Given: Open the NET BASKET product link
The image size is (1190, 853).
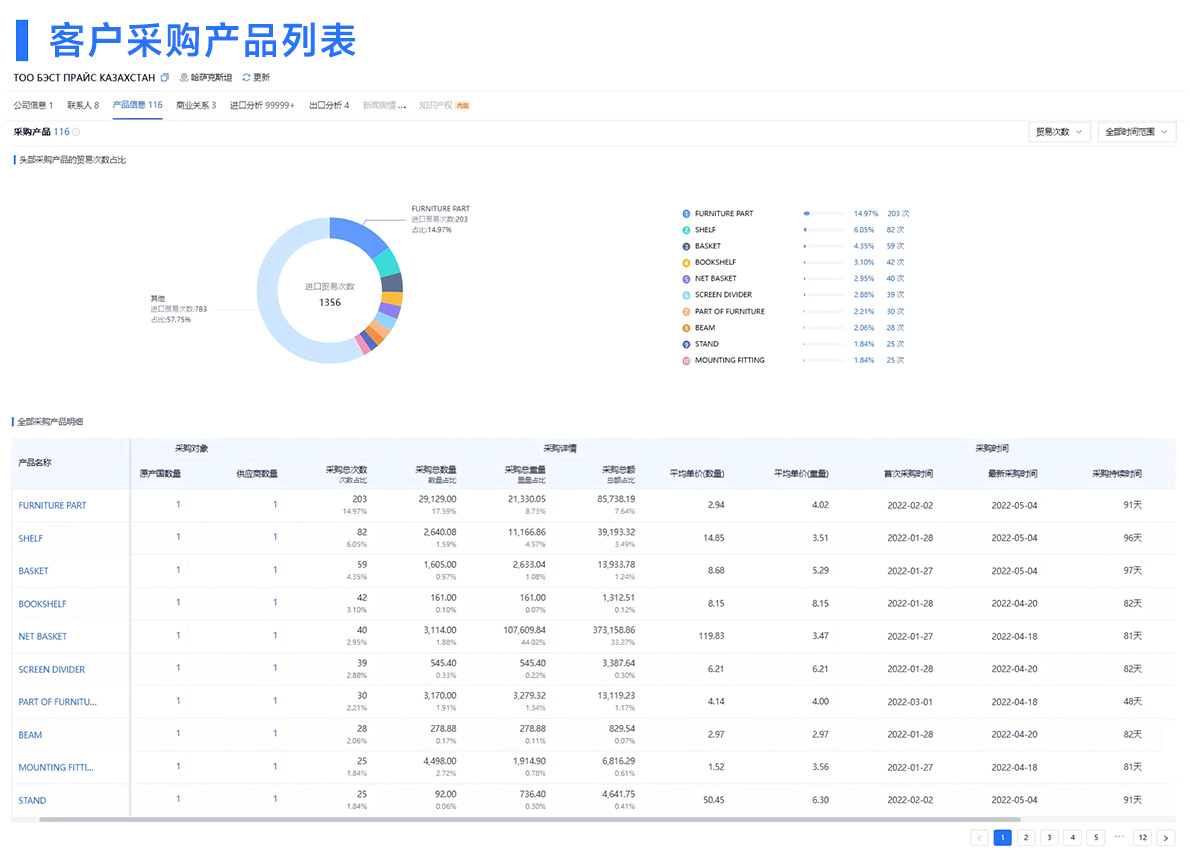Looking at the screenshot, I should [x=42, y=637].
